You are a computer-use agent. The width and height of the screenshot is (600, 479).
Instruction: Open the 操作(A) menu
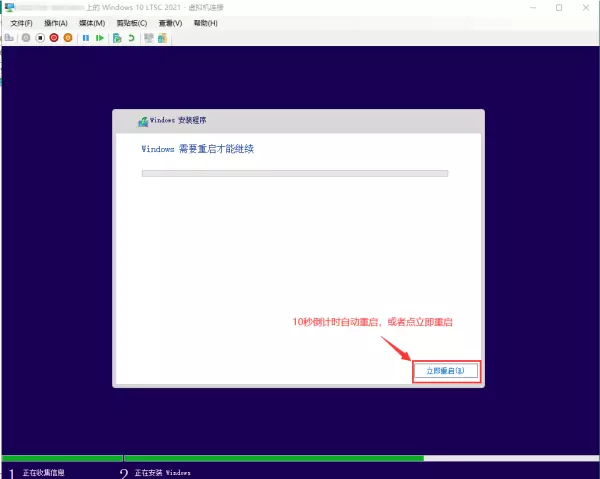pyautogui.click(x=56, y=23)
